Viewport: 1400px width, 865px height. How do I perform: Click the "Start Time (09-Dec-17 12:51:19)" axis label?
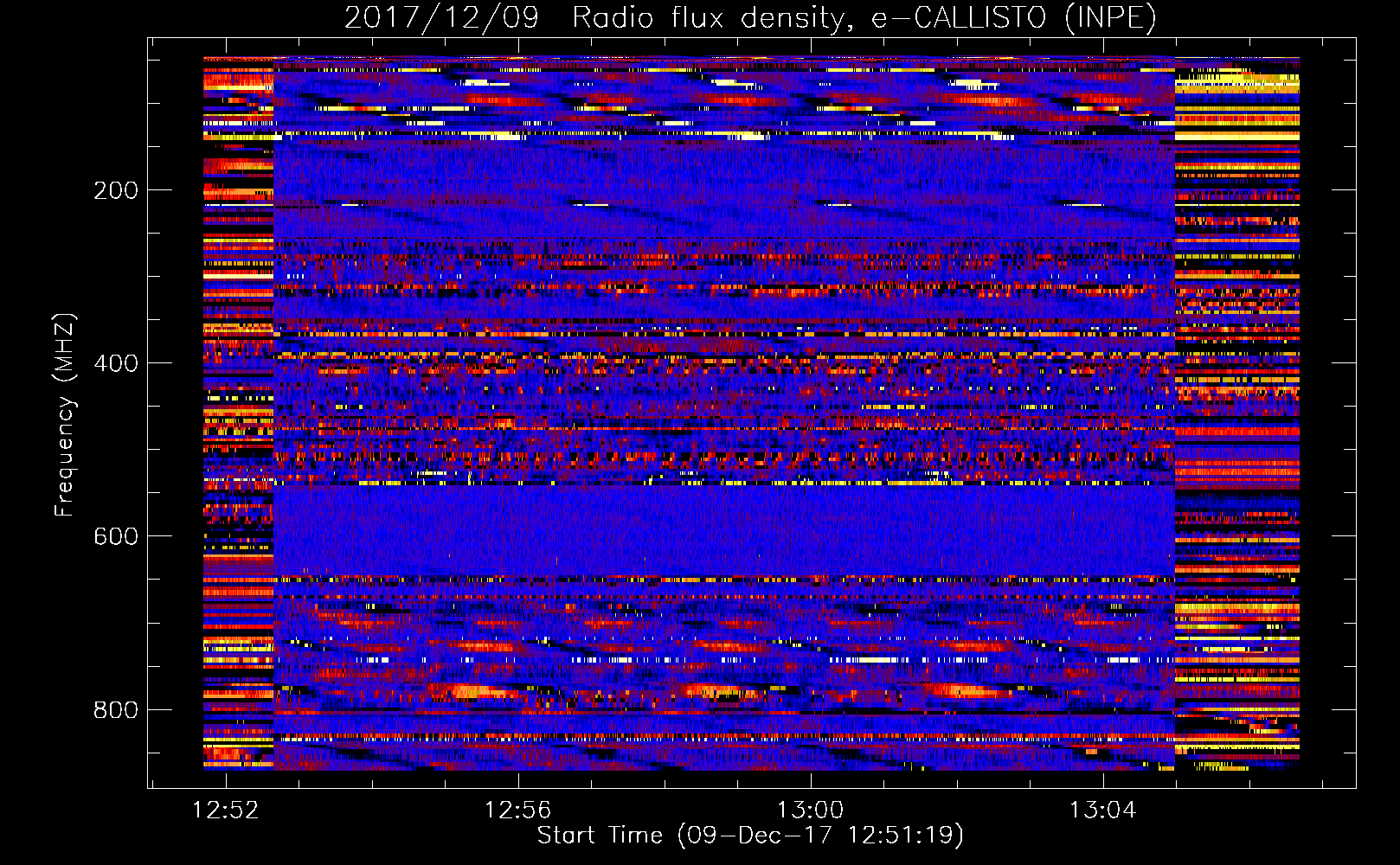[x=750, y=836]
